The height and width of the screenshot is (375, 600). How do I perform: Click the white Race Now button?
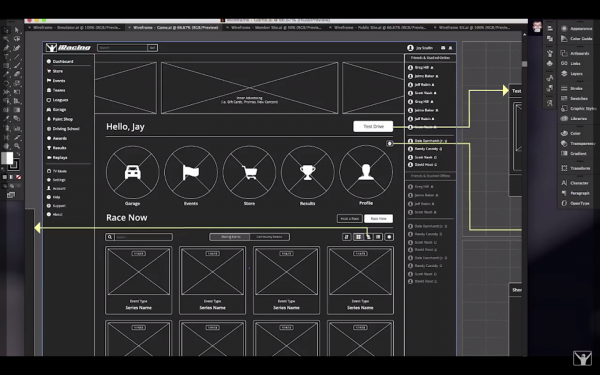point(378,218)
